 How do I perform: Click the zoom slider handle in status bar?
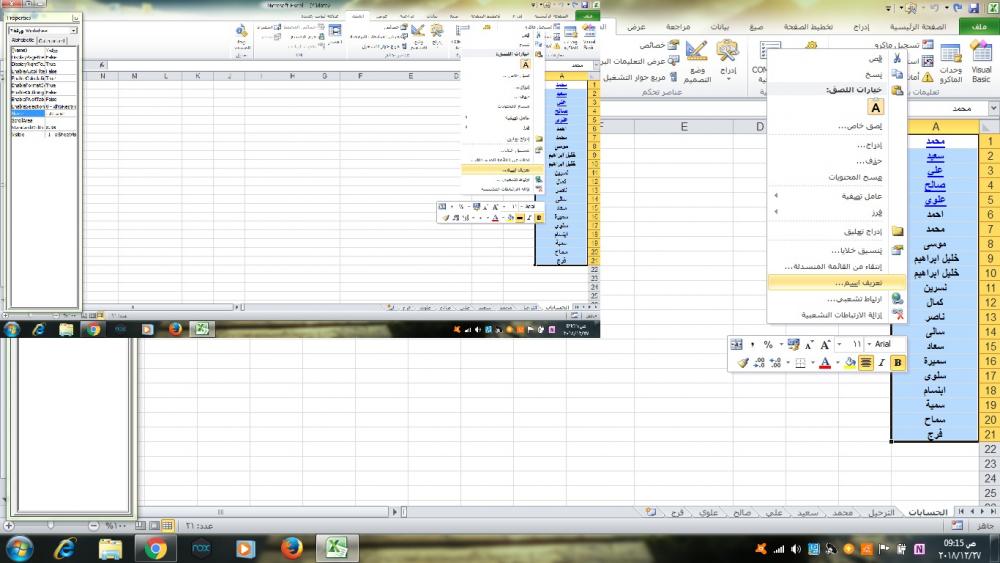50,525
